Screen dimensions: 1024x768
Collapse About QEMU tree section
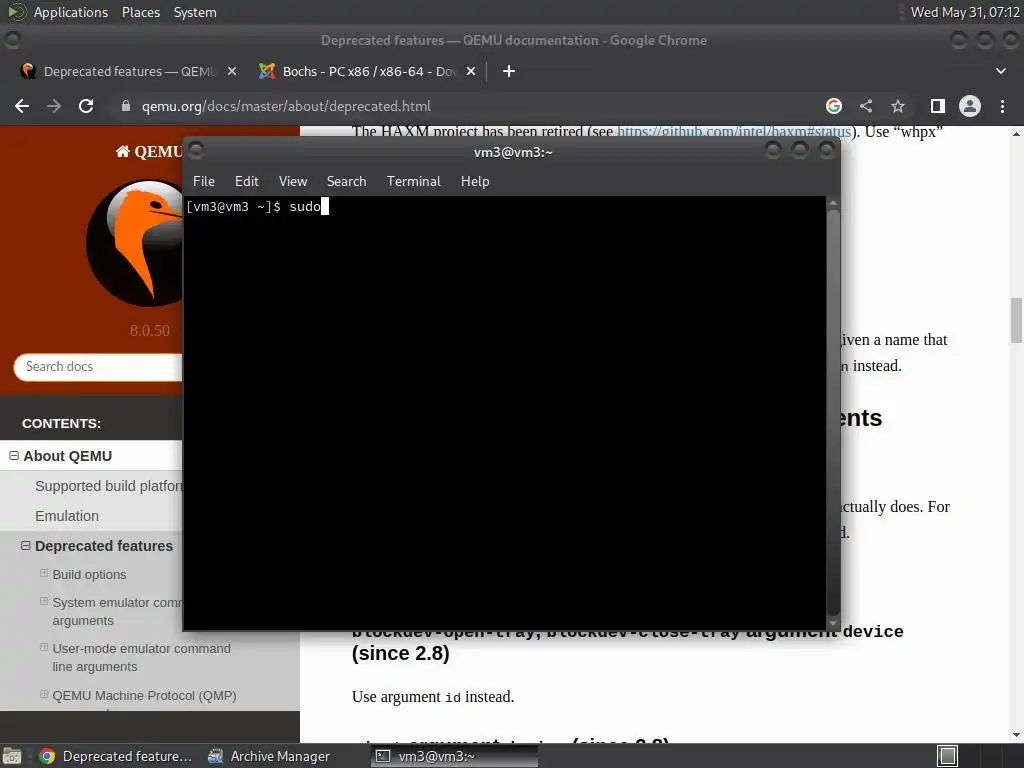click(14, 456)
